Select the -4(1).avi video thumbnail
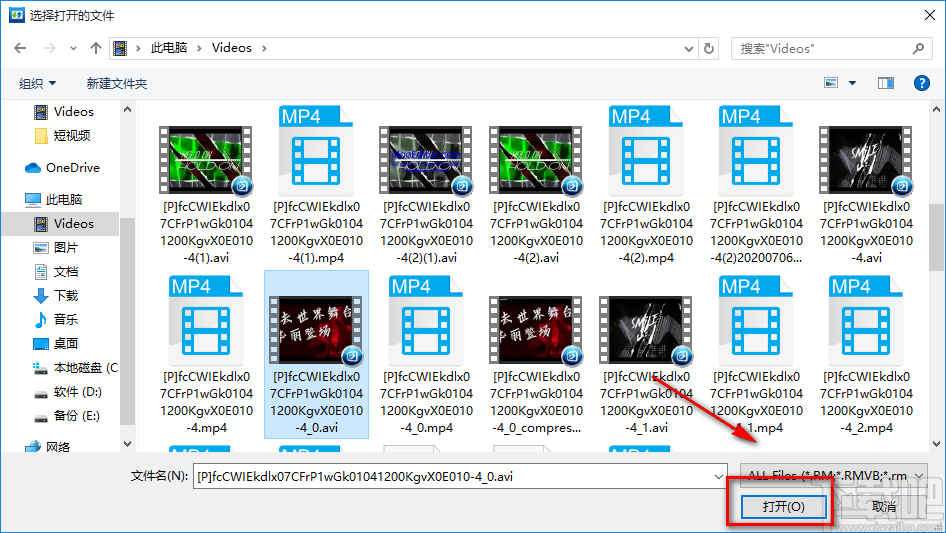 pyautogui.click(x=206, y=160)
